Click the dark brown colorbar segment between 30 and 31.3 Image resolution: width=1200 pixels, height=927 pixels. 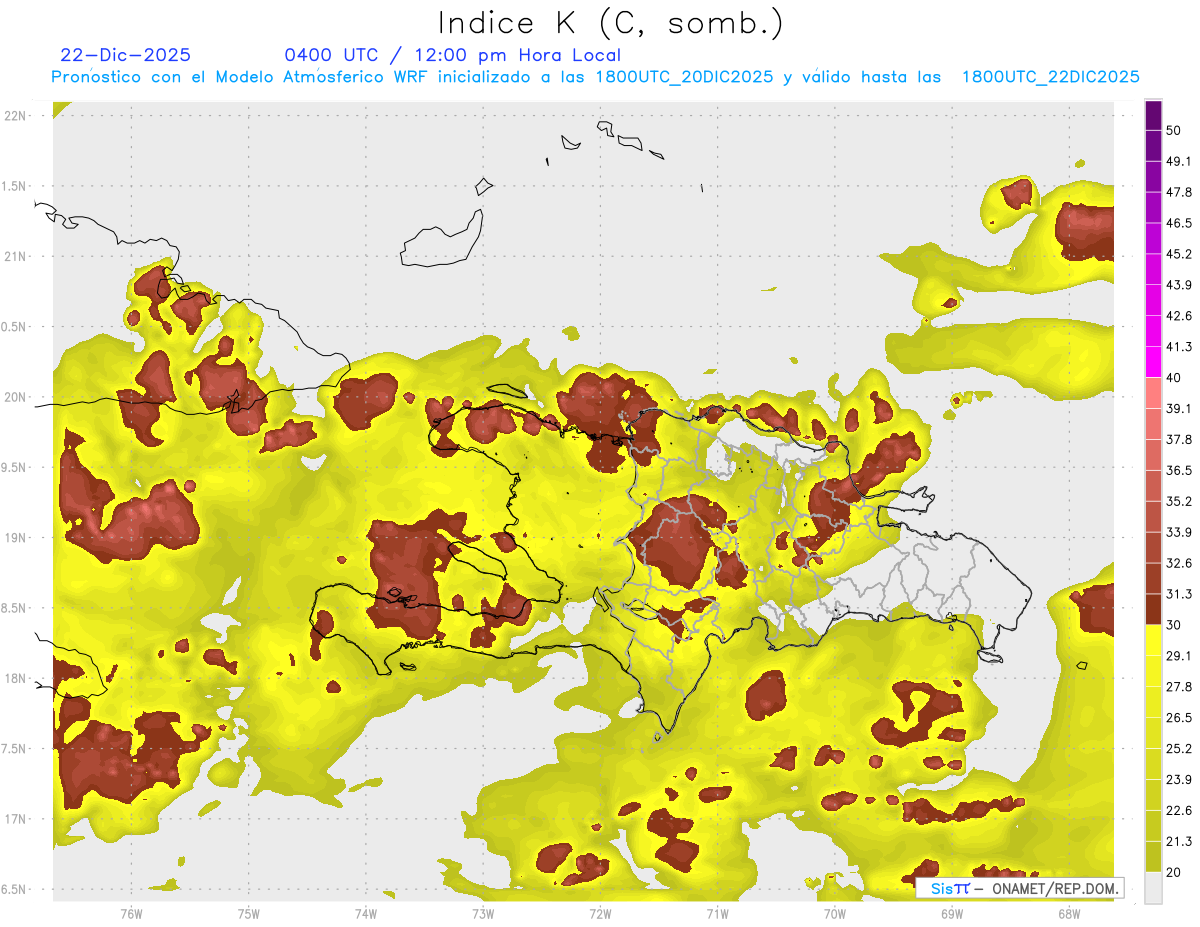[1153, 610]
